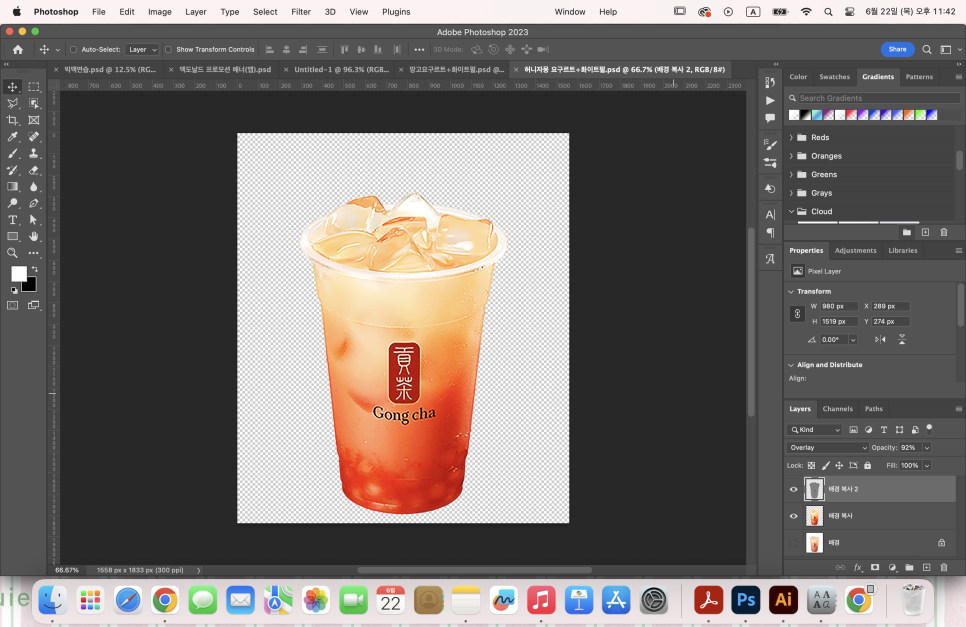Select the Eraser tool
Image resolution: width=966 pixels, height=627 pixels.
click(x=34, y=170)
